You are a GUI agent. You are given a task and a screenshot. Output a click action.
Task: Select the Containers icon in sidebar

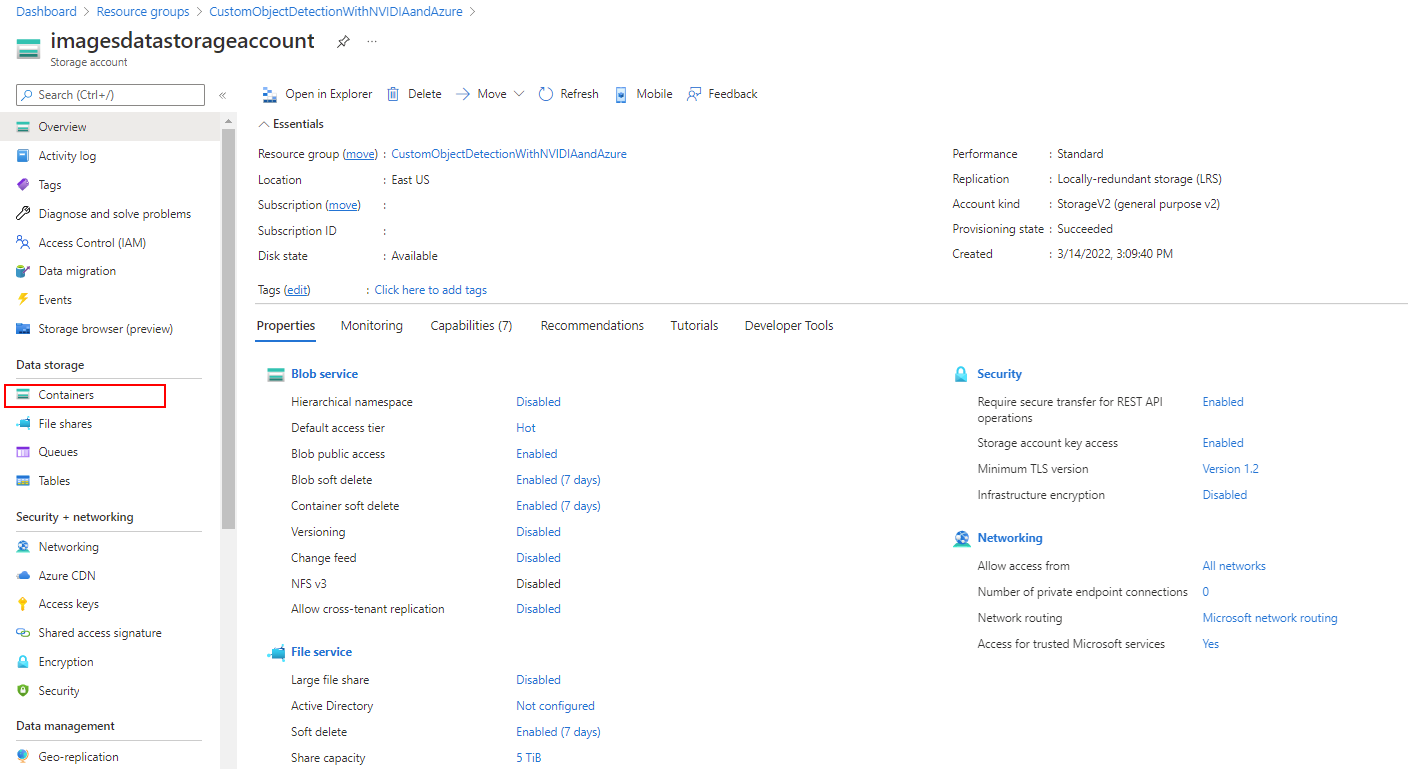(x=23, y=395)
